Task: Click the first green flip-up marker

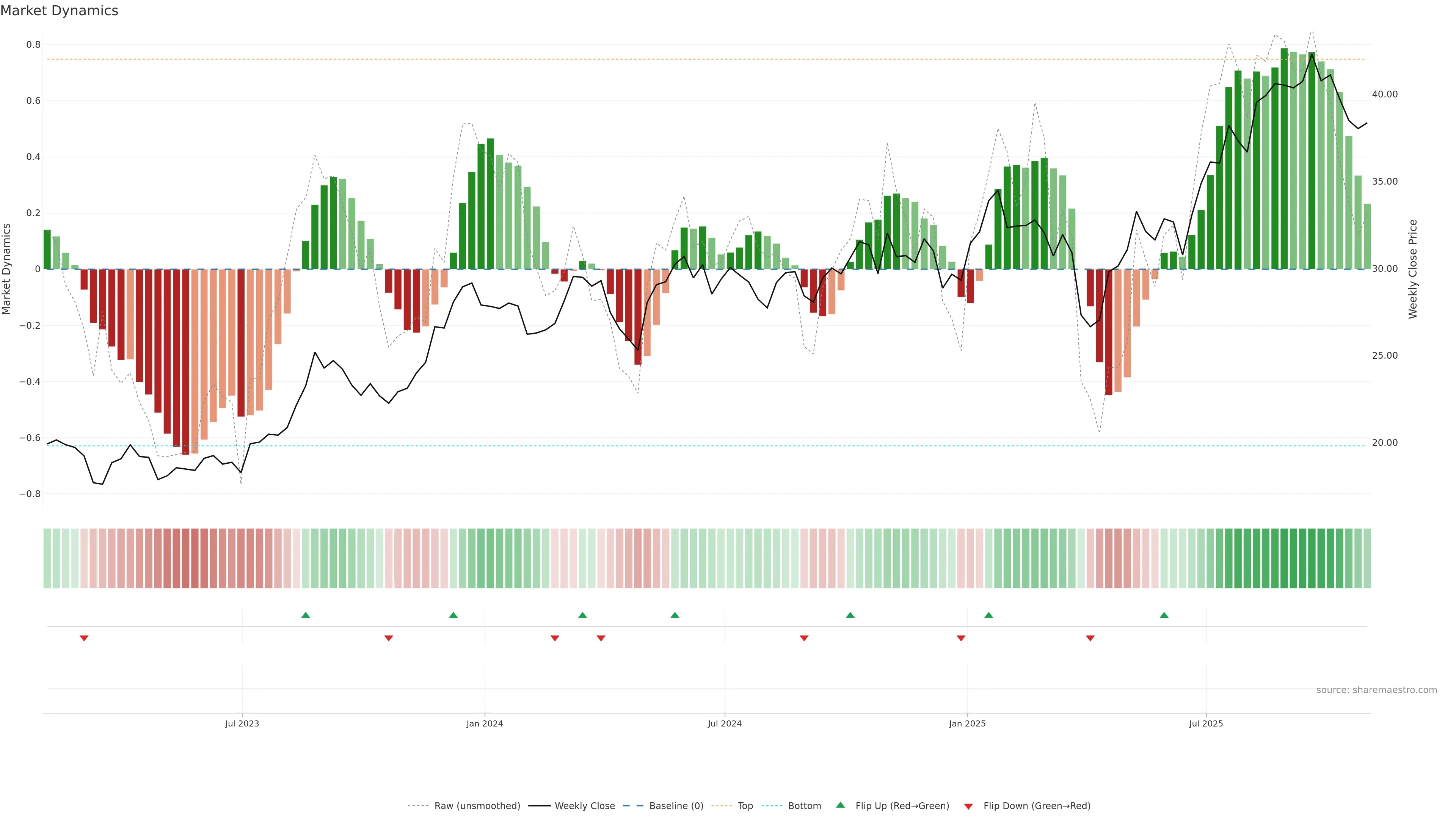Action: (x=306, y=615)
